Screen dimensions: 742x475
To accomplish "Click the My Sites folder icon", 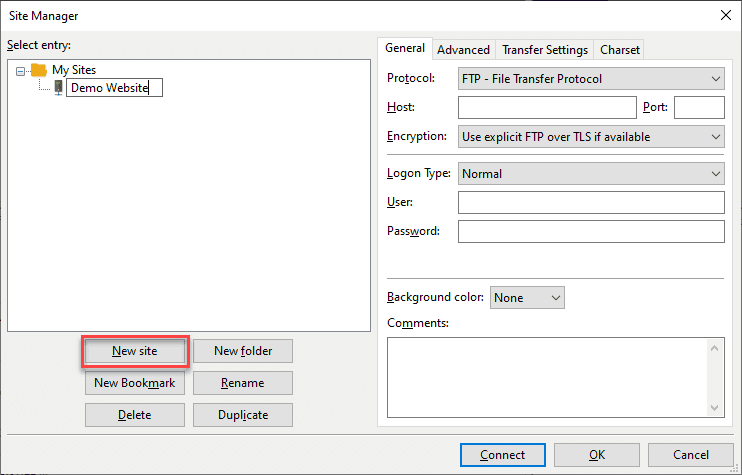I will tap(39, 70).
